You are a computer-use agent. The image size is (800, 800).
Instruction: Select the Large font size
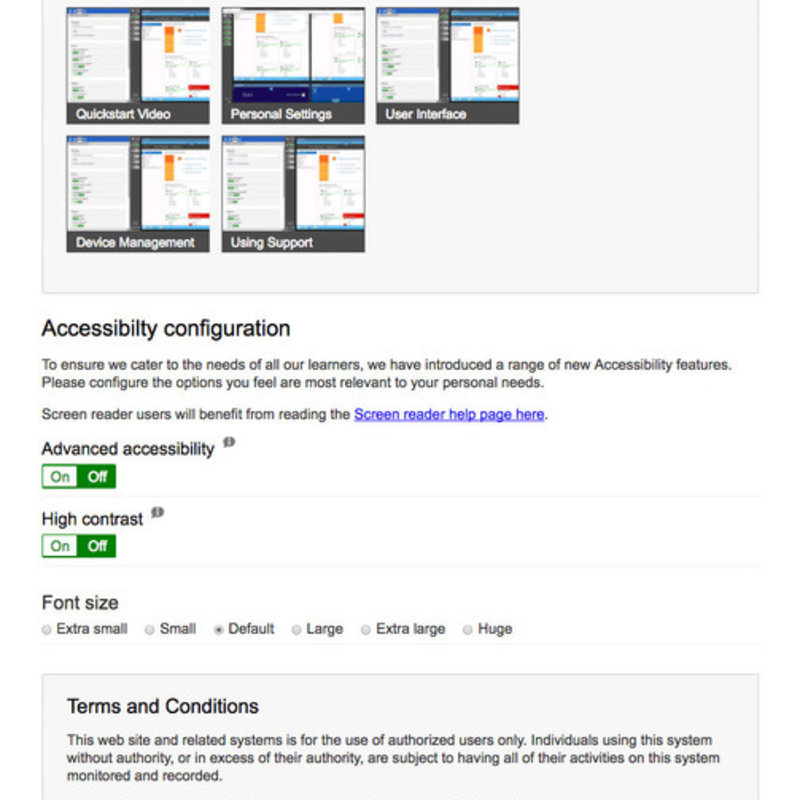(295, 629)
